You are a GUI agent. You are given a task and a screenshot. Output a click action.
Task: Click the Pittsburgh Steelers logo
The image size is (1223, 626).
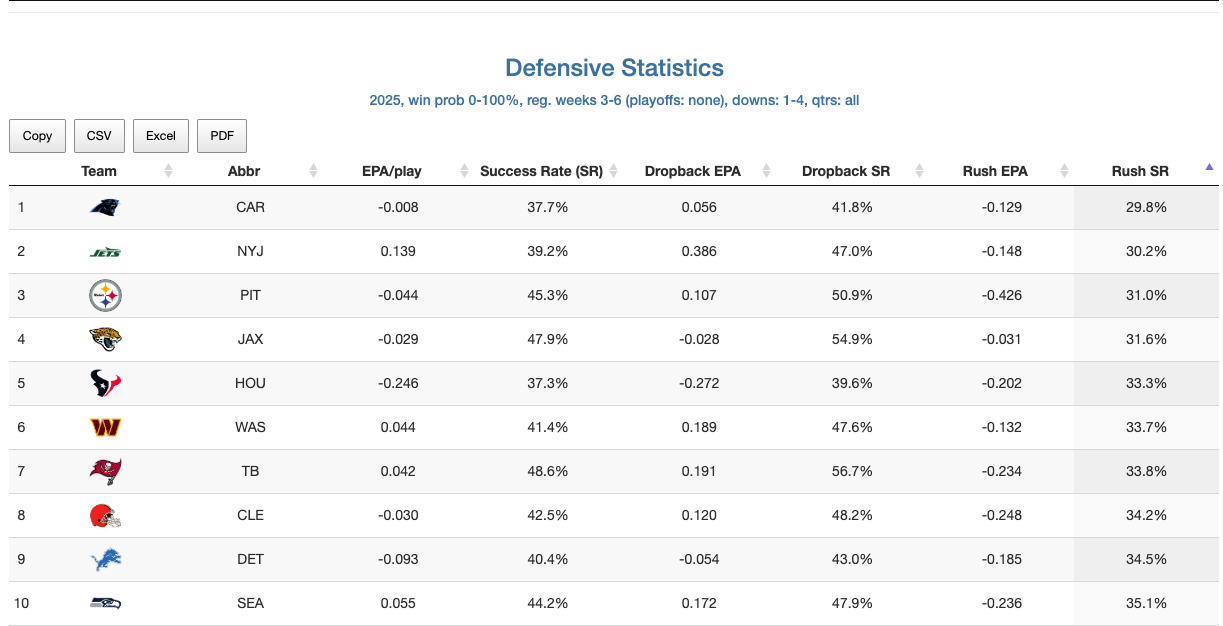(x=105, y=295)
